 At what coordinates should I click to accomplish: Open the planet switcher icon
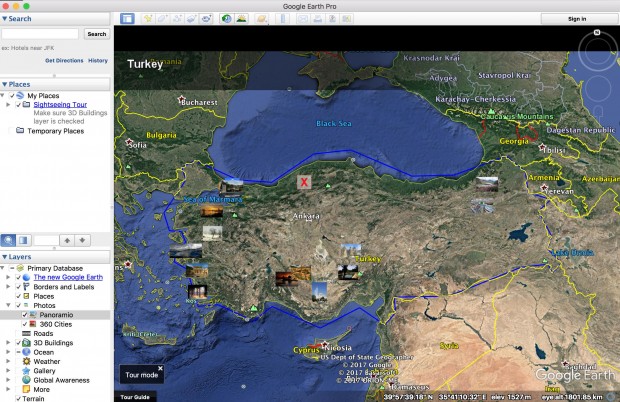[x=261, y=19]
